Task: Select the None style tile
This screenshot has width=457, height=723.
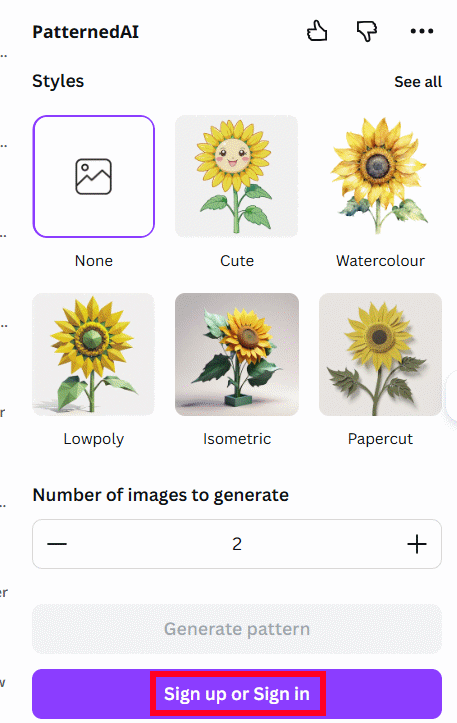Action: 94,176
